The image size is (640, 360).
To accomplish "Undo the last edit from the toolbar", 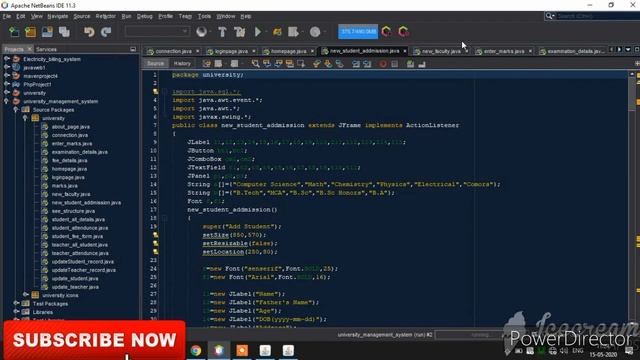I will (89, 32).
